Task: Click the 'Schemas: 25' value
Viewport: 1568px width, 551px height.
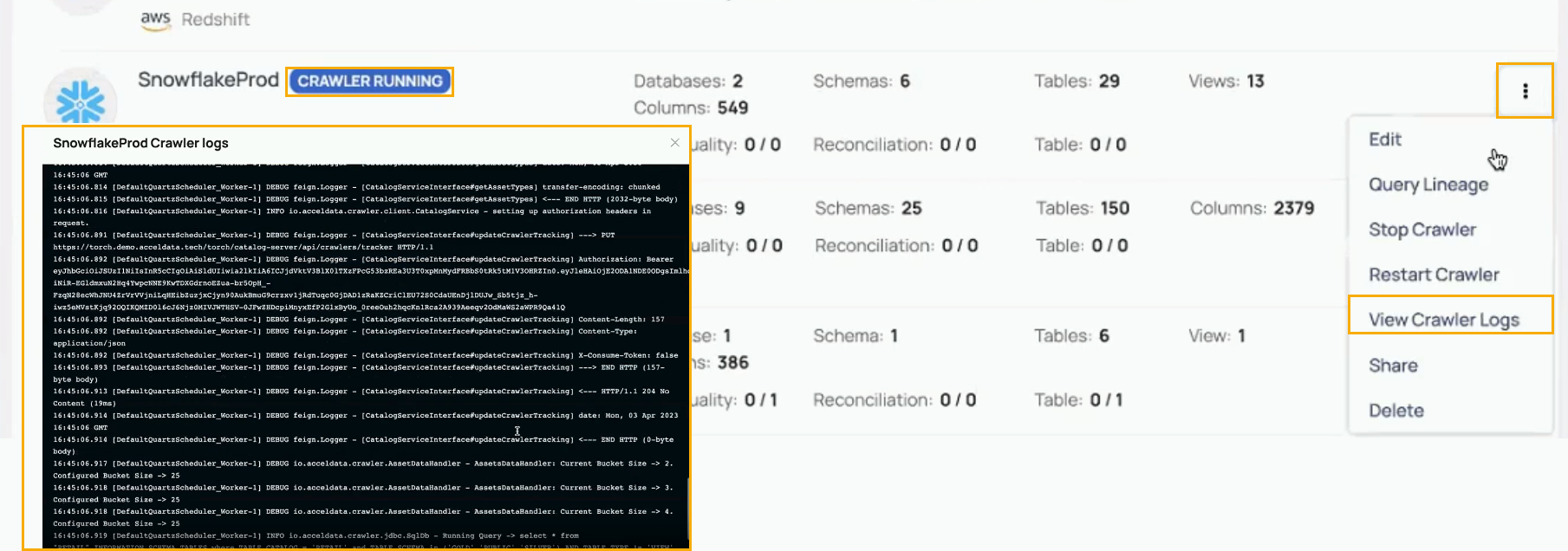Action: [869, 209]
